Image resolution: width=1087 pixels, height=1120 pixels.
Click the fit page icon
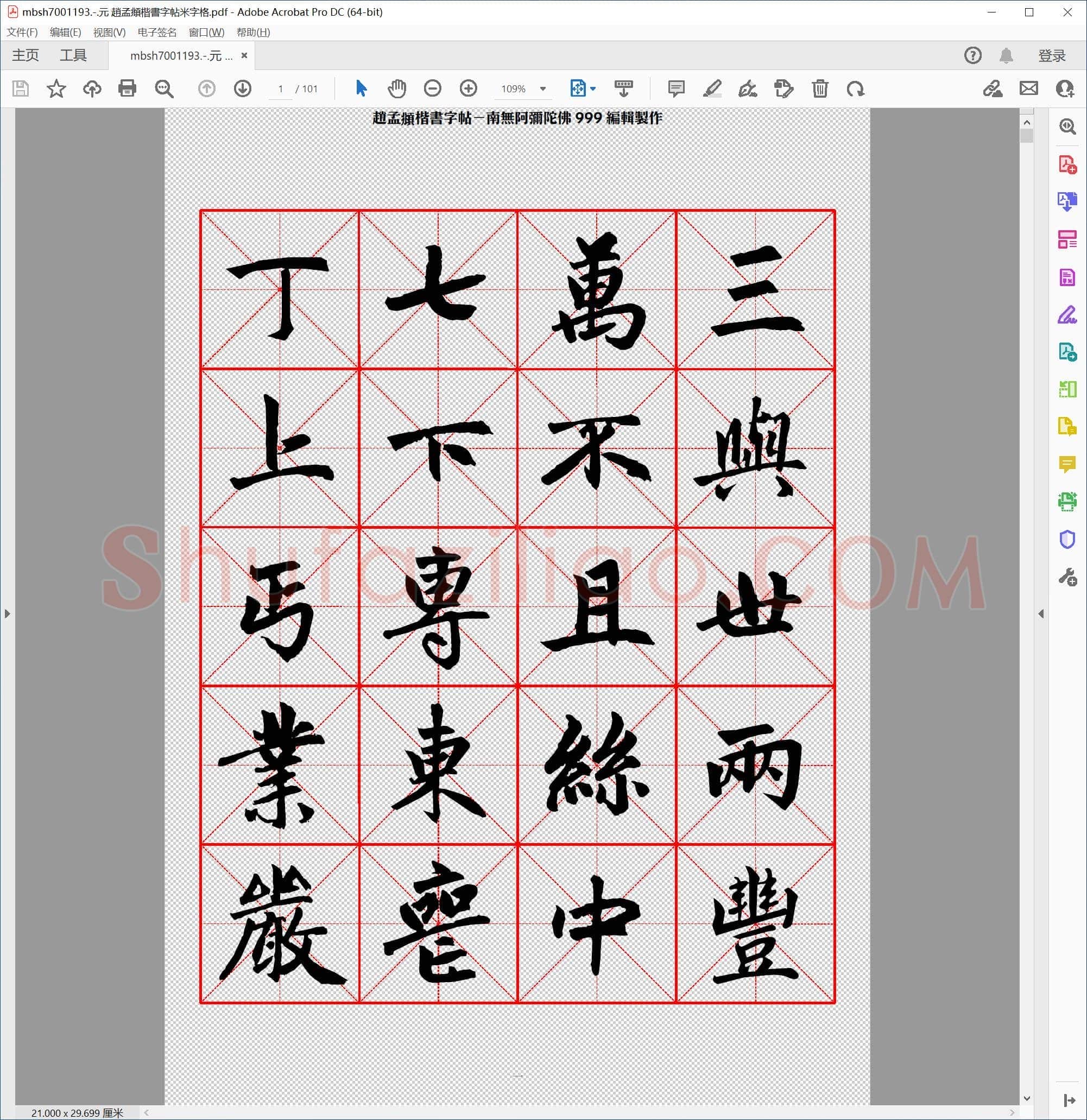click(x=578, y=88)
